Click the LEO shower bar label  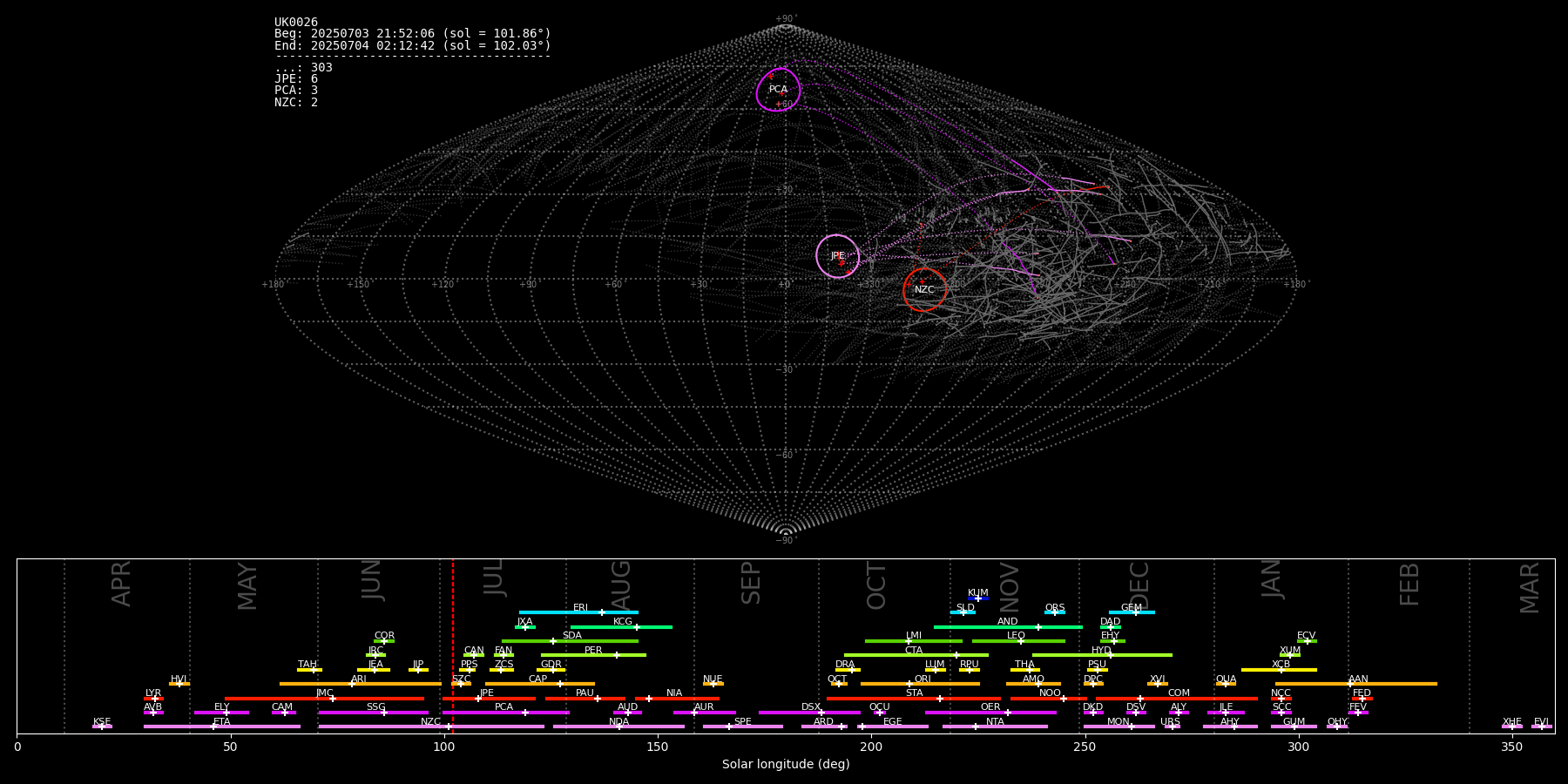coord(1016,636)
